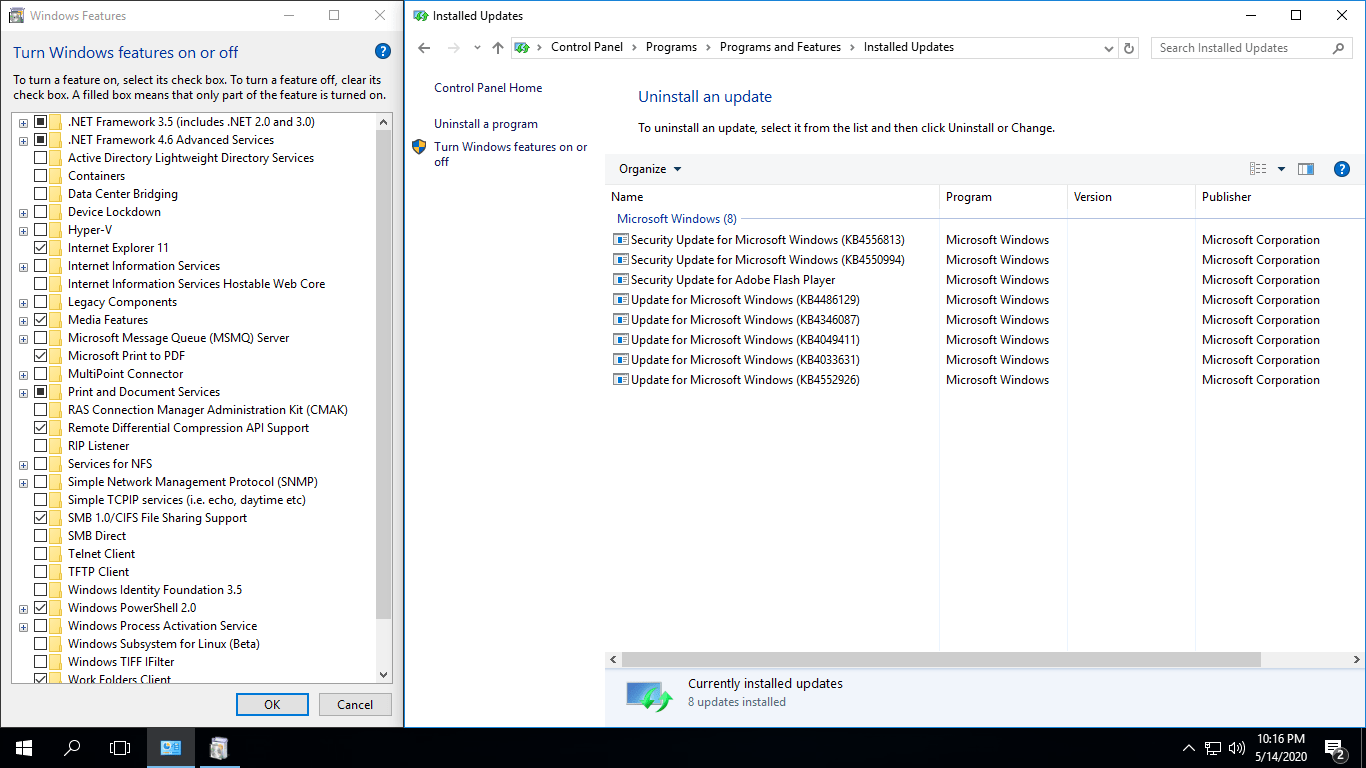Click the Forward arrow in Installed Updates

(454, 48)
